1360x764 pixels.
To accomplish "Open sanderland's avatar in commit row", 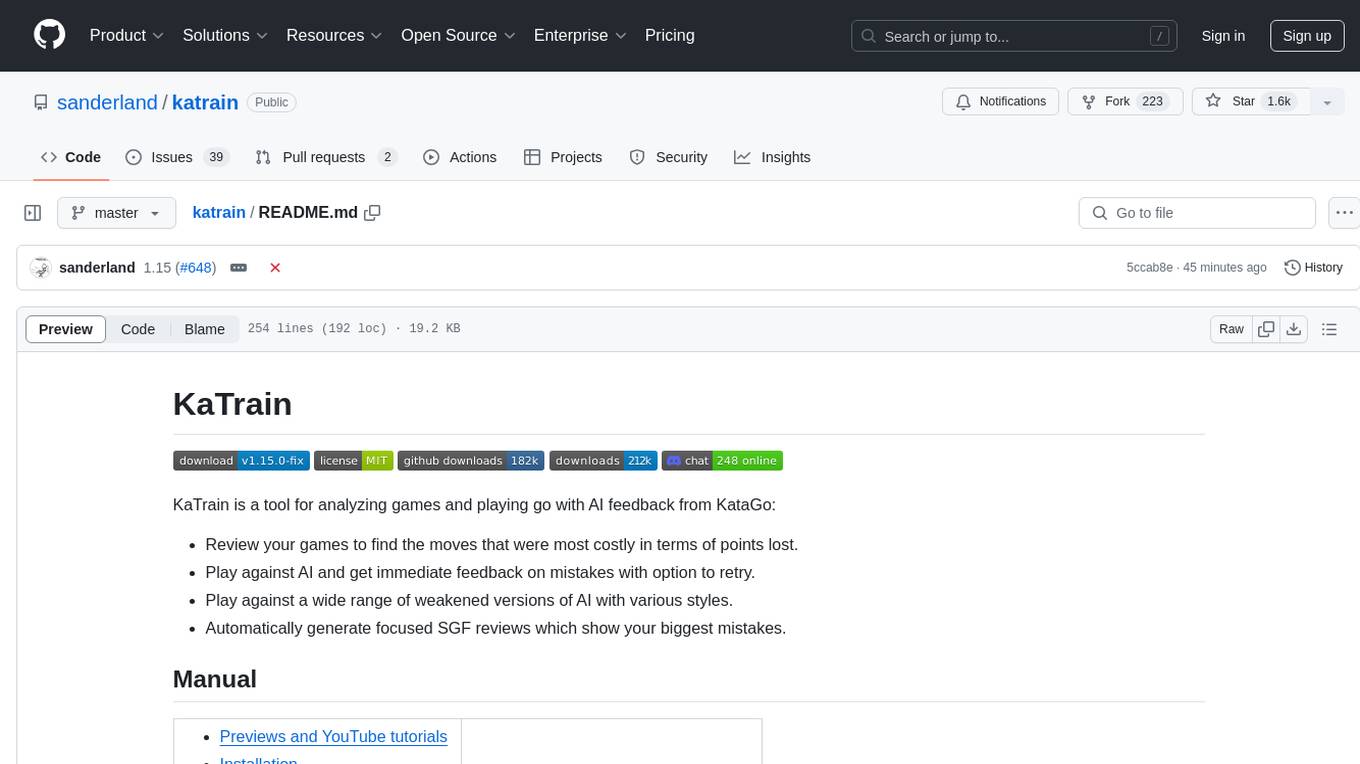I will tap(41, 268).
